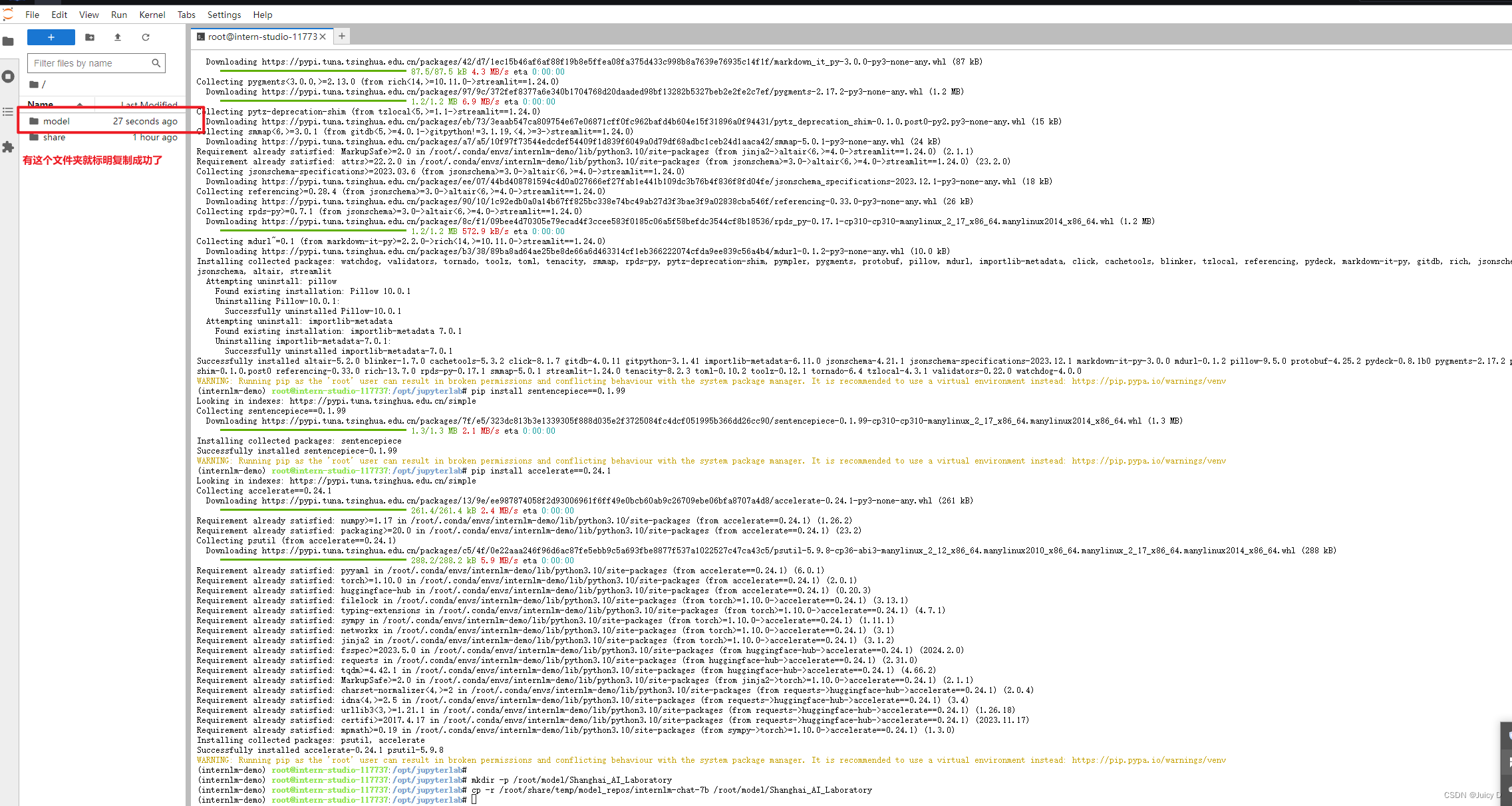The image size is (1512, 806).
Task: Open the File Browser sidebar icon
Action: click(8, 41)
